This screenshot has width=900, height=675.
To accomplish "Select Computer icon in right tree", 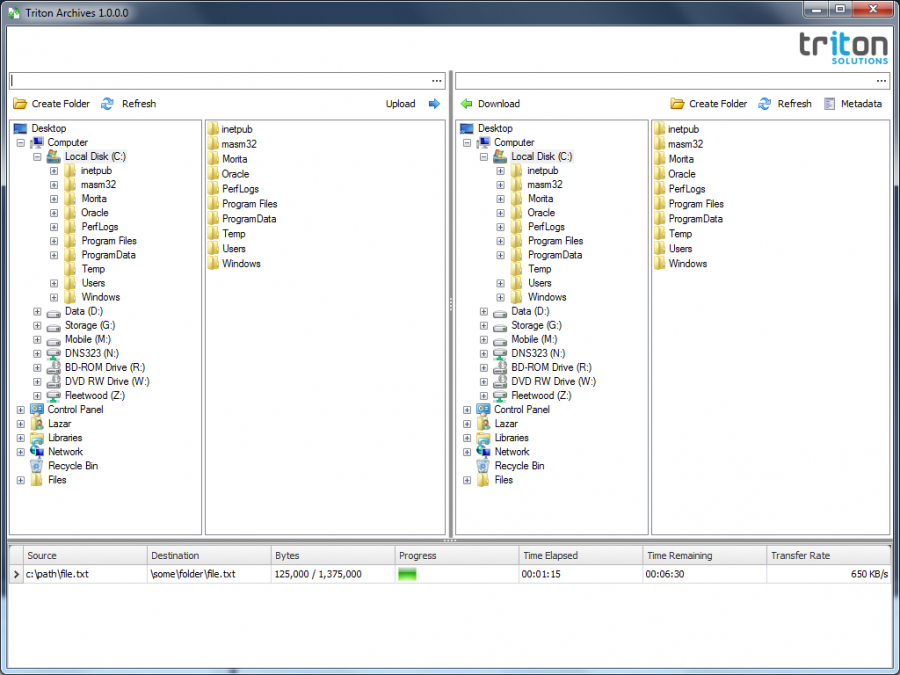I will (x=483, y=142).
